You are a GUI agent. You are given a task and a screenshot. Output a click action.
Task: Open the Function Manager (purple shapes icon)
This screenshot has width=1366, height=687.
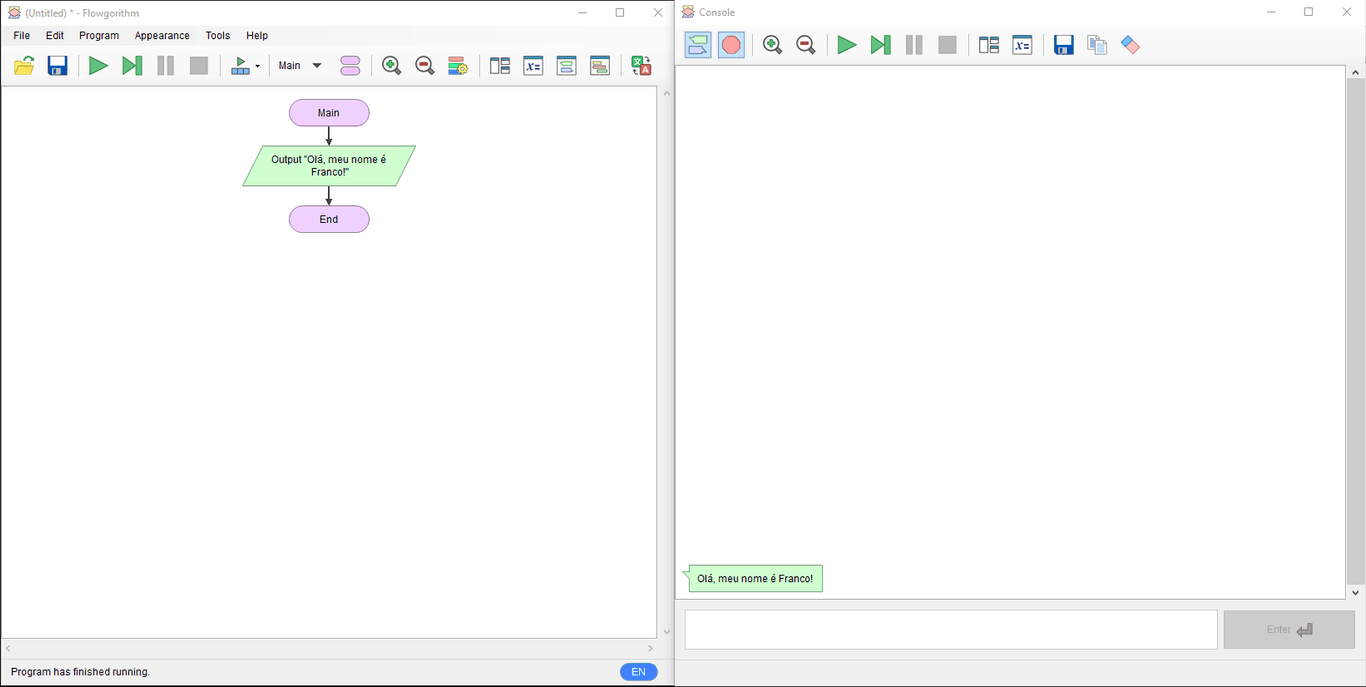click(x=350, y=66)
